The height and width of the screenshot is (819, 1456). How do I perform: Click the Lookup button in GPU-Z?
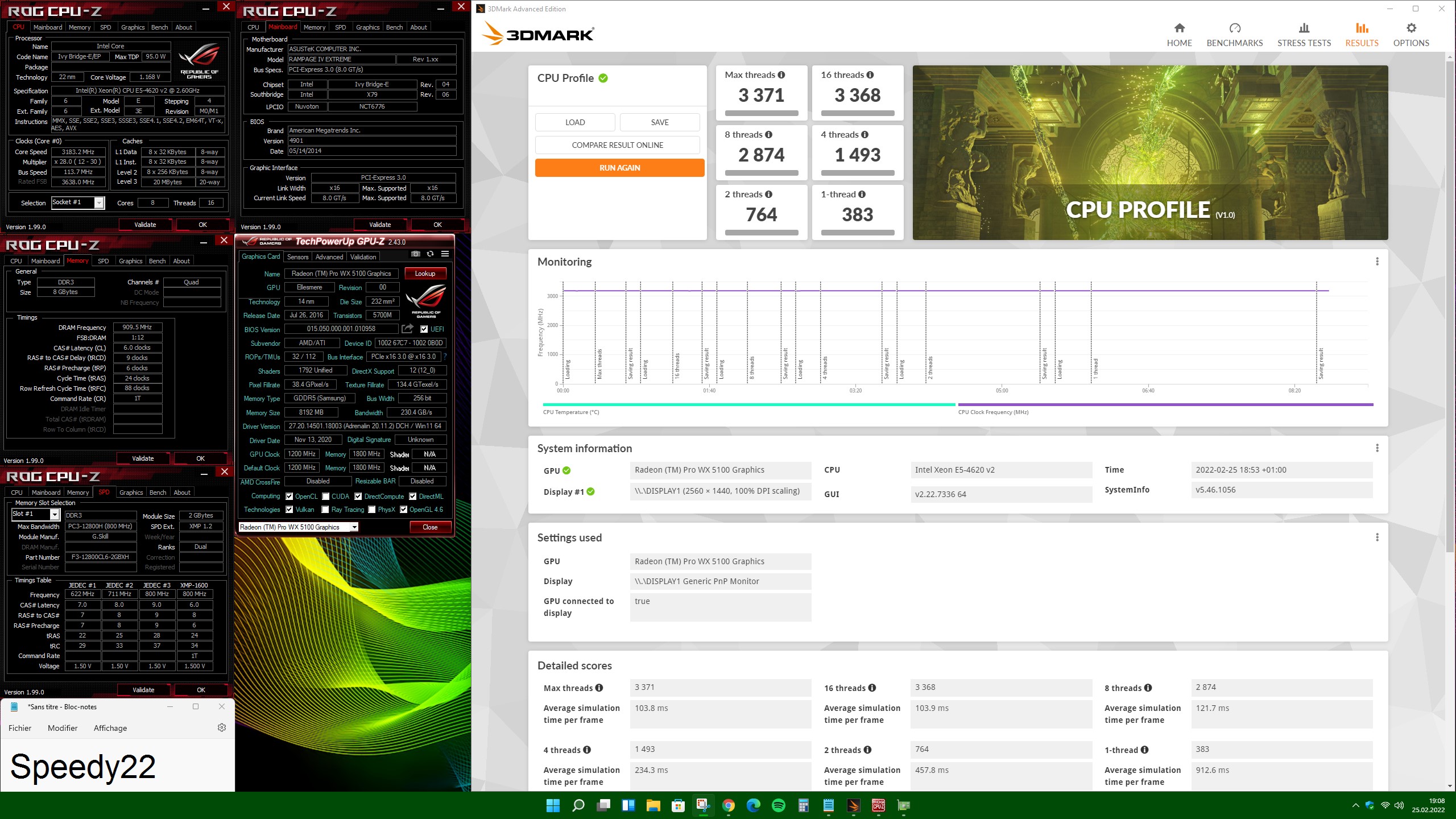pos(425,274)
